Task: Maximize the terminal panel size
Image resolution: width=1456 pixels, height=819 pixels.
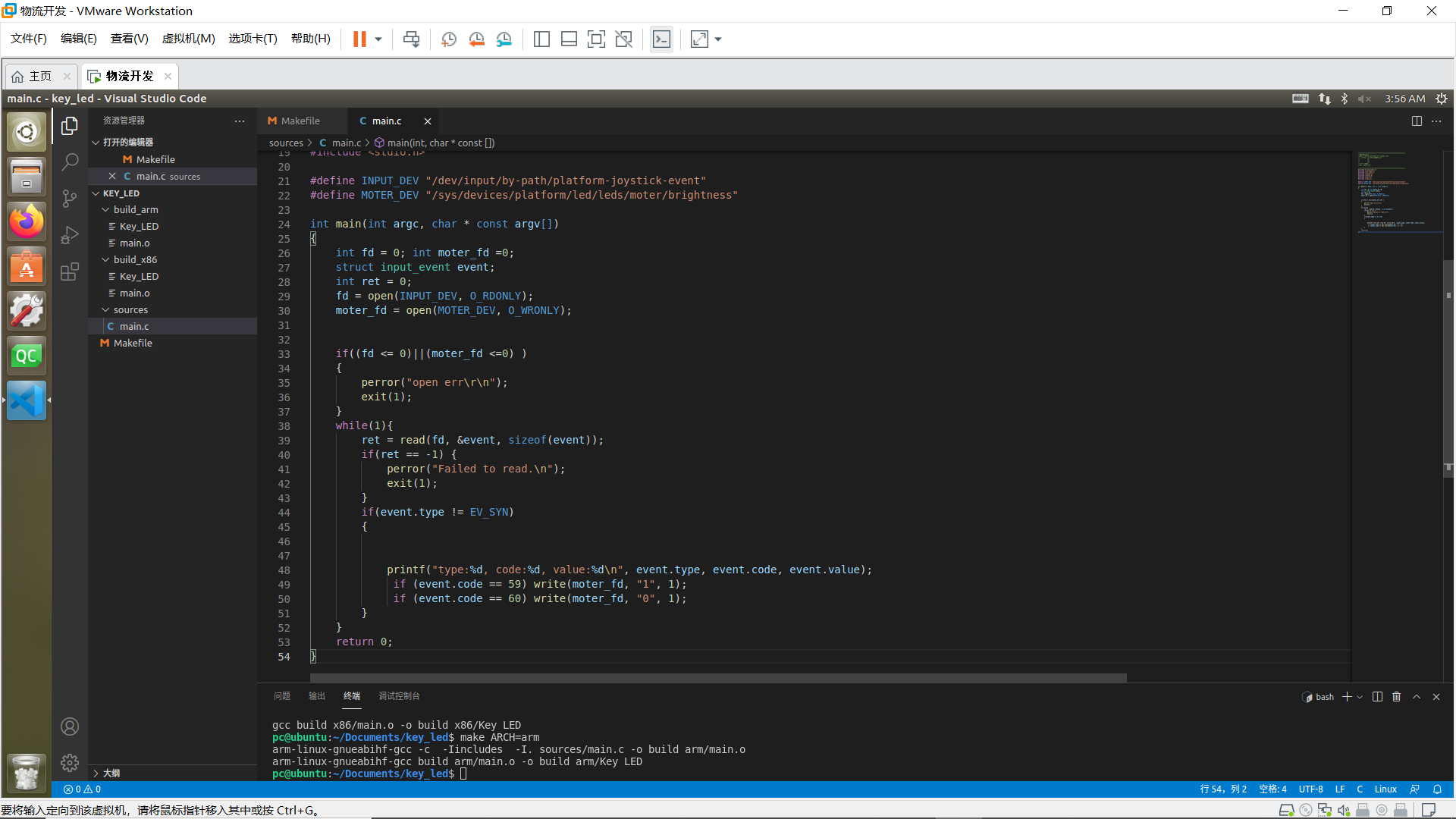Action: [1416, 697]
